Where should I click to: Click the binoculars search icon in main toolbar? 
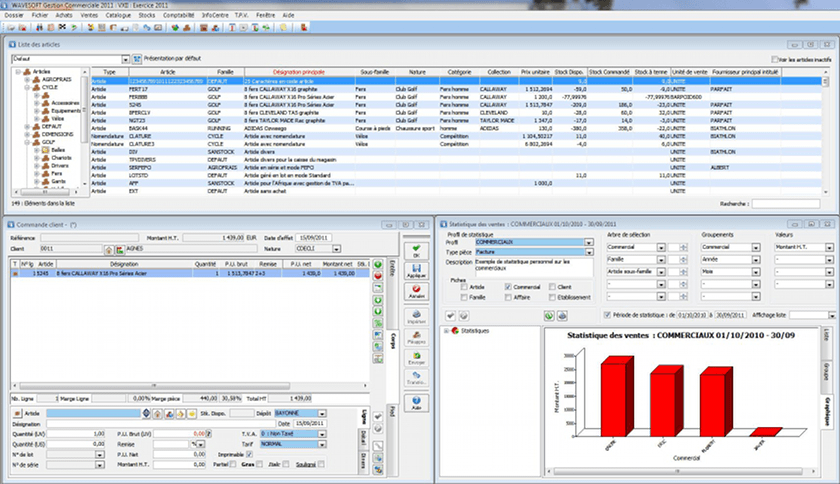pyautogui.click(x=39, y=27)
